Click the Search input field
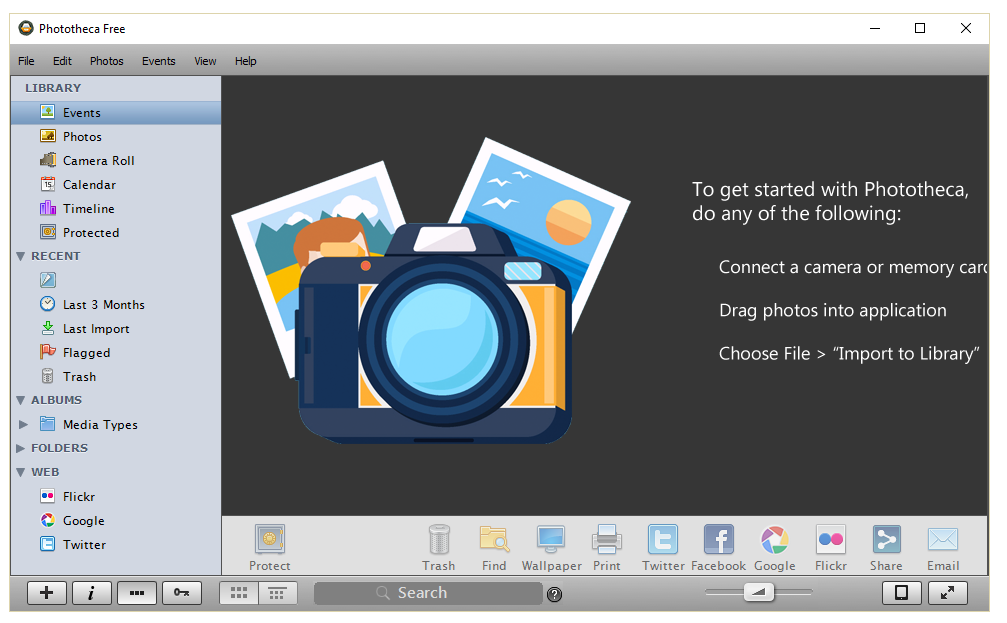Image resolution: width=1007 pixels, height=623 pixels. [428, 593]
